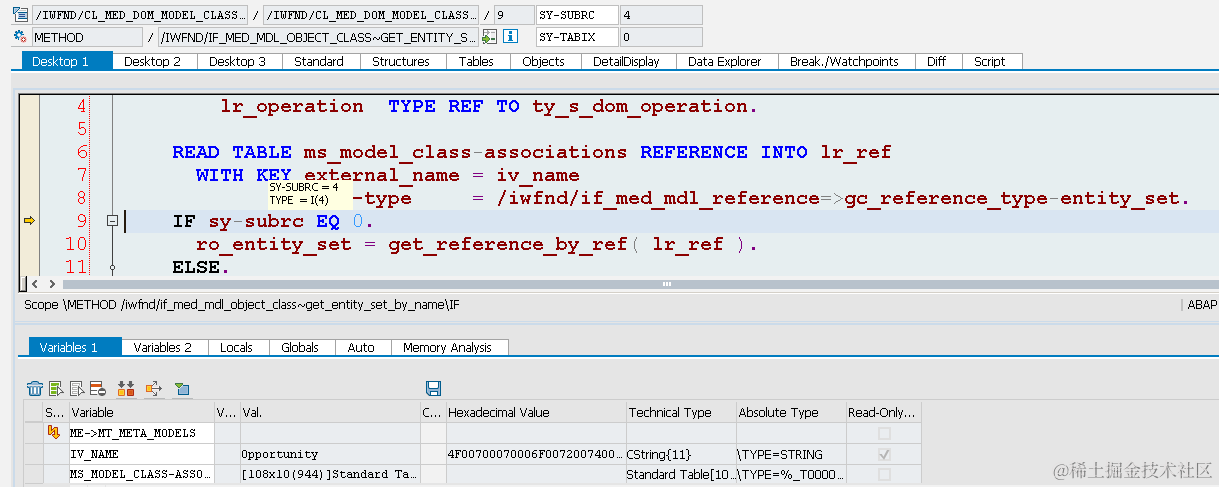Open the Tables tab

[476, 61]
